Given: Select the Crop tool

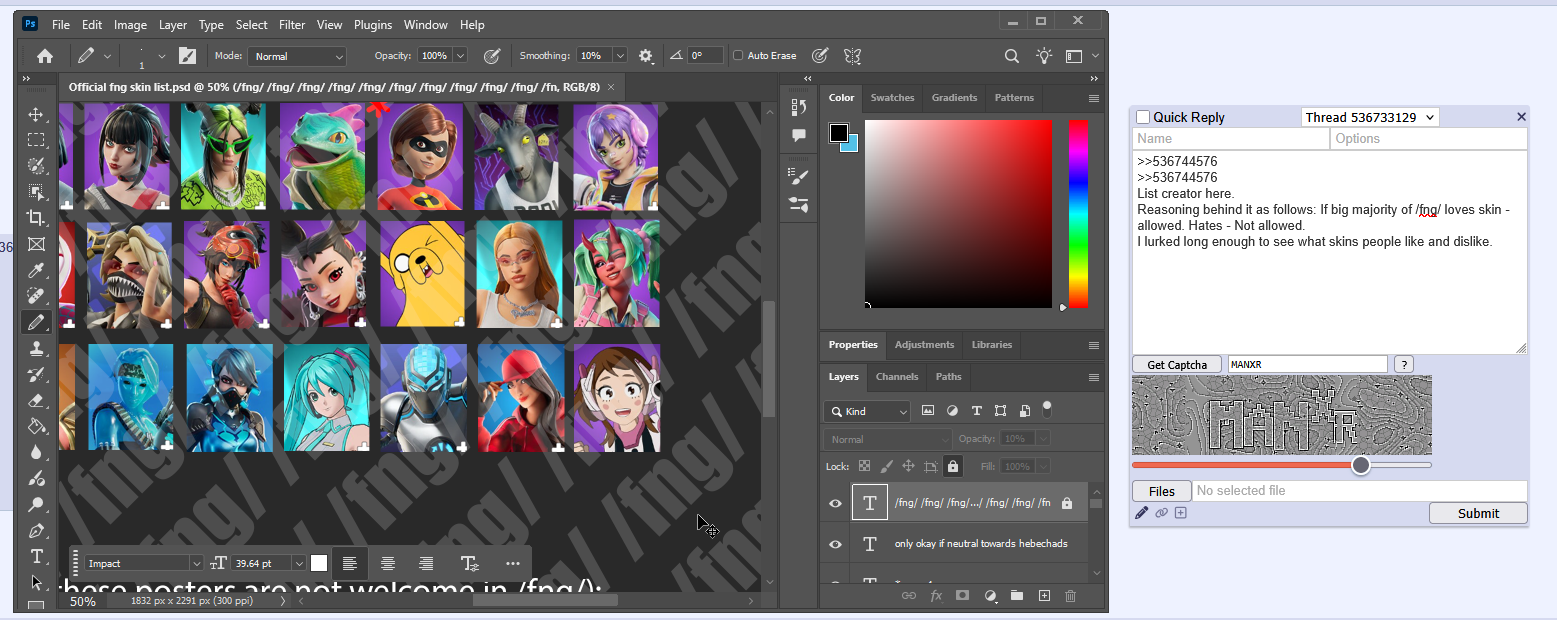Looking at the screenshot, I should click(x=36, y=218).
